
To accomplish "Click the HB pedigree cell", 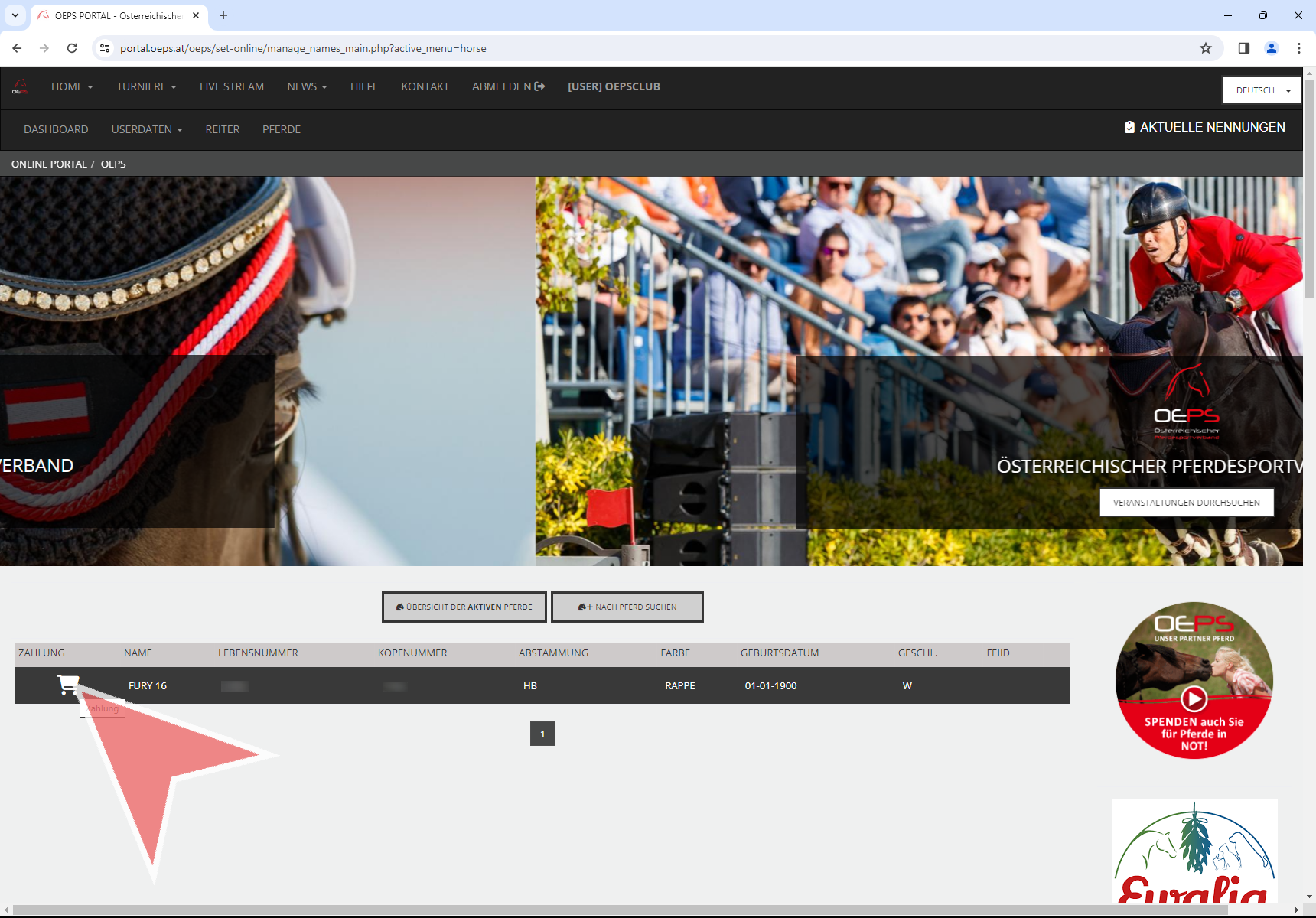I will coord(530,685).
